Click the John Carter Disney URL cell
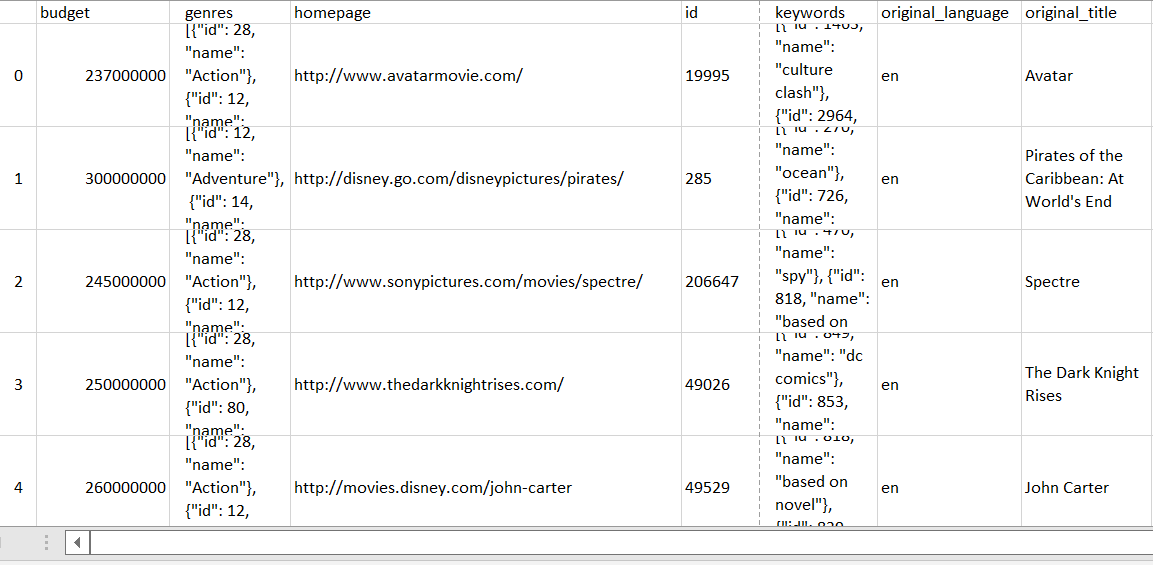1153x565 pixels. point(433,488)
